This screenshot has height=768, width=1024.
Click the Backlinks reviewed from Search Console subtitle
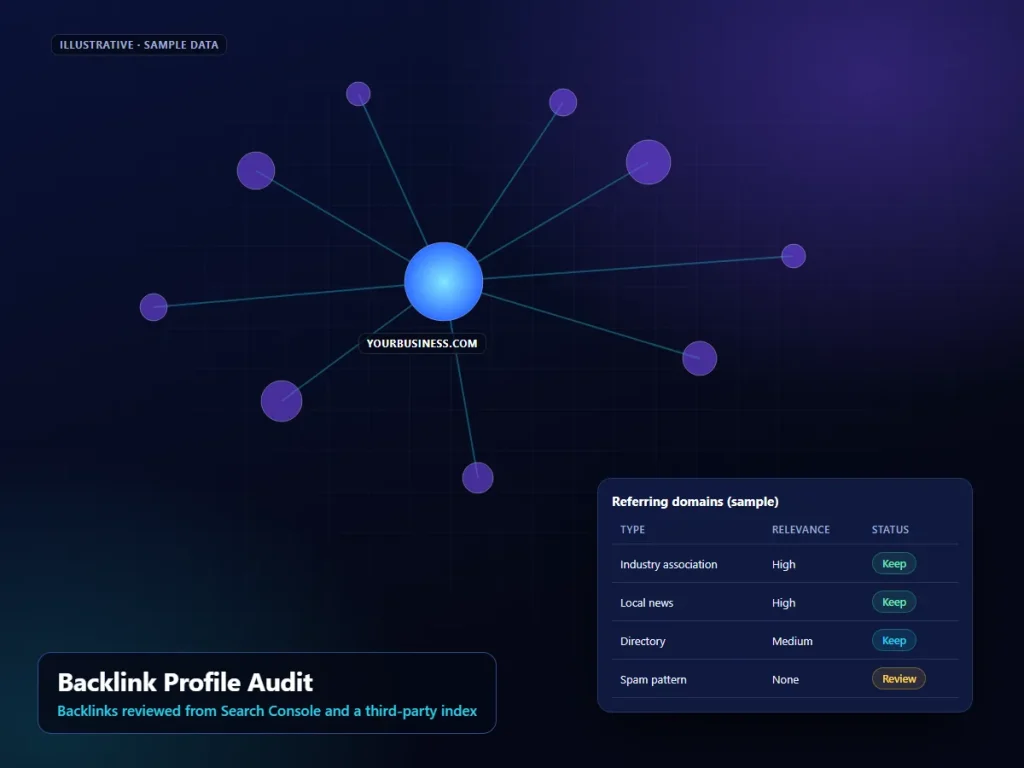tap(267, 711)
